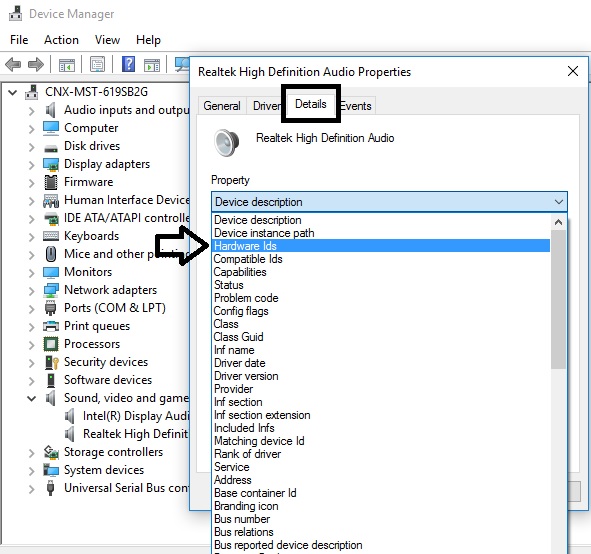Image resolution: width=591 pixels, height=554 pixels.
Task: Expand the Display adapters node
Action: (32, 165)
